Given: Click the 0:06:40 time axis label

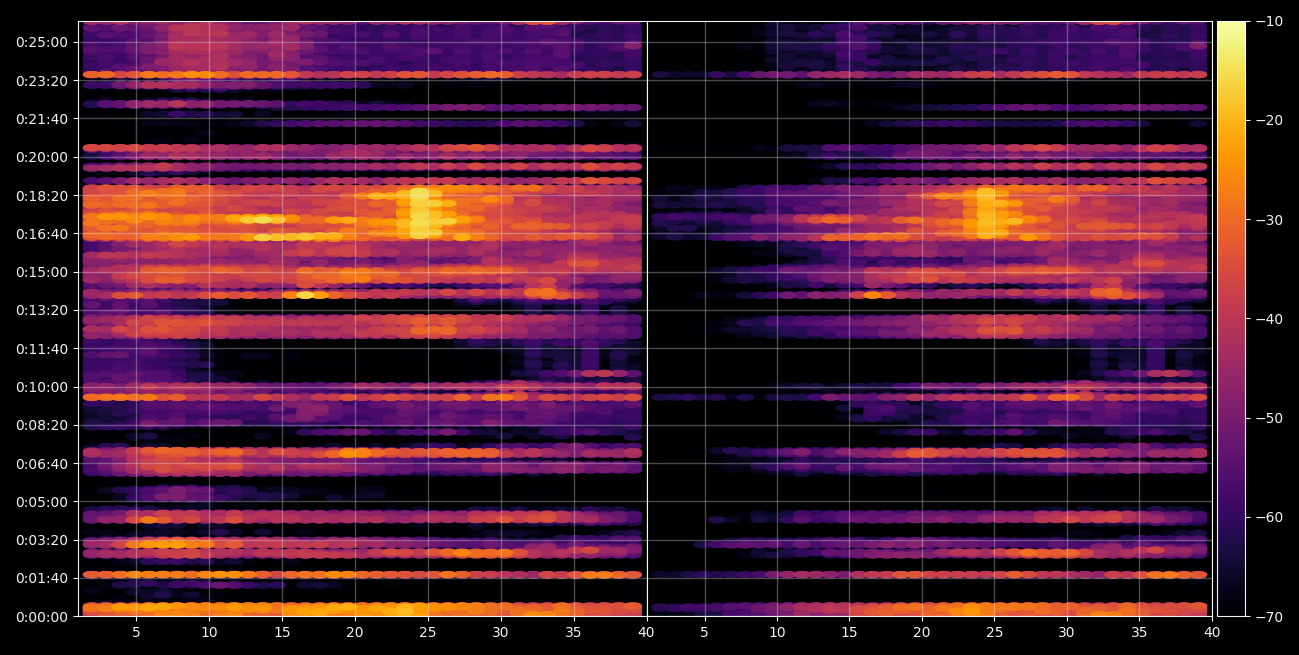Looking at the screenshot, I should (42, 463).
